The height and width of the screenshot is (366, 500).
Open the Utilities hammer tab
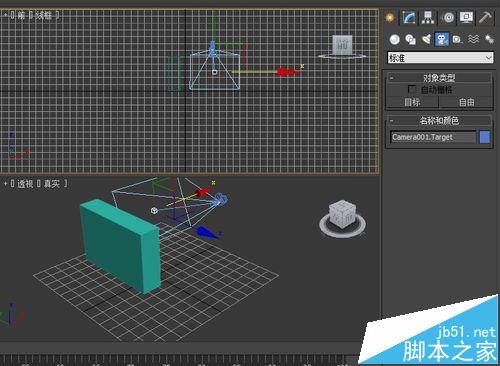tap(485, 17)
